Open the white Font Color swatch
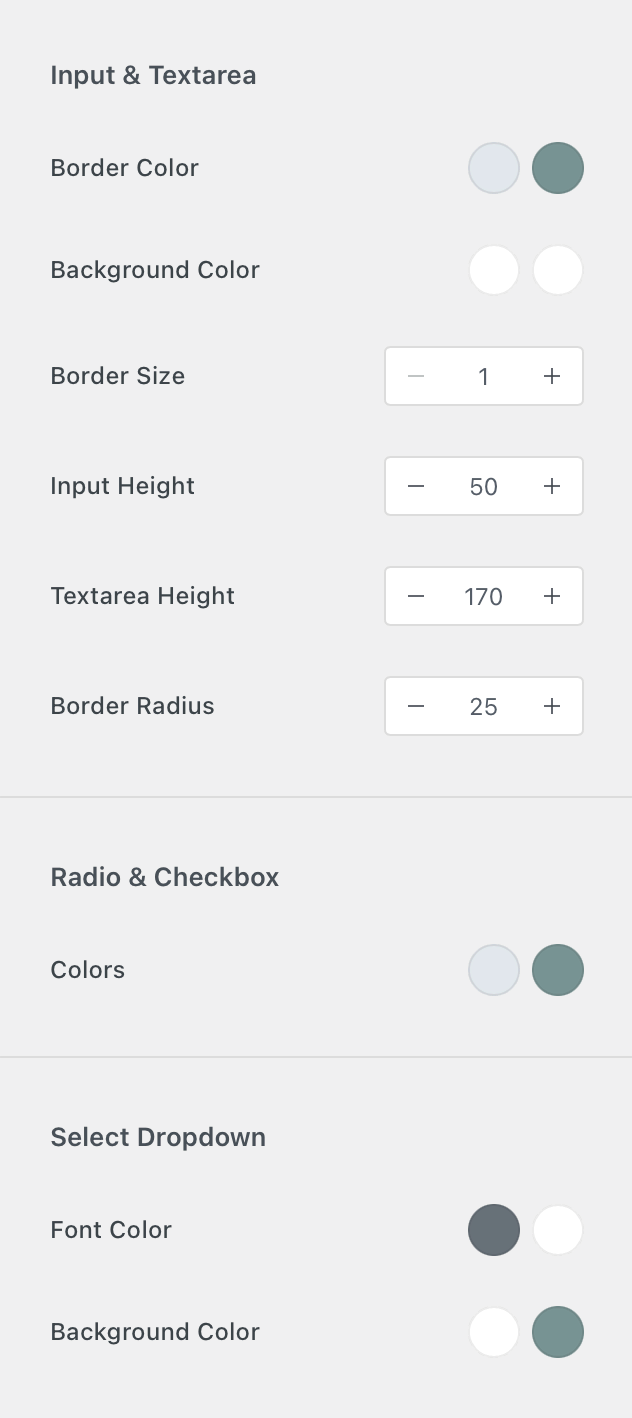The image size is (632, 1418). 558,1230
